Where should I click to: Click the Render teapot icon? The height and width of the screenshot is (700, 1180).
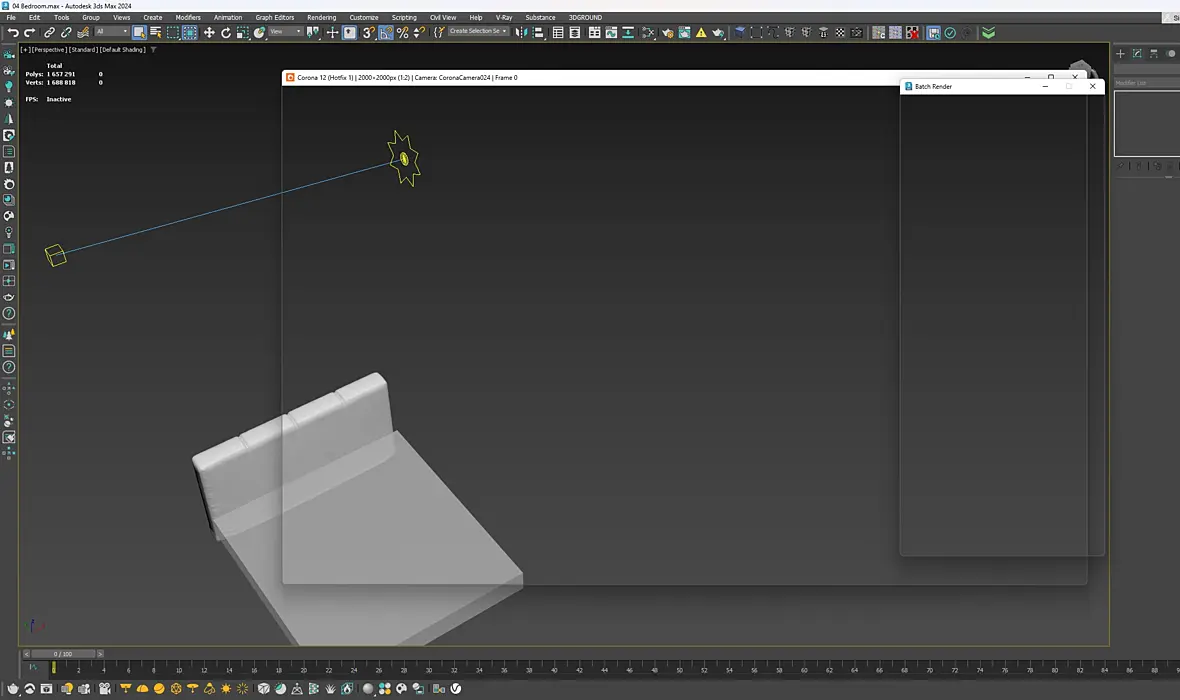(x=718, y=32)
